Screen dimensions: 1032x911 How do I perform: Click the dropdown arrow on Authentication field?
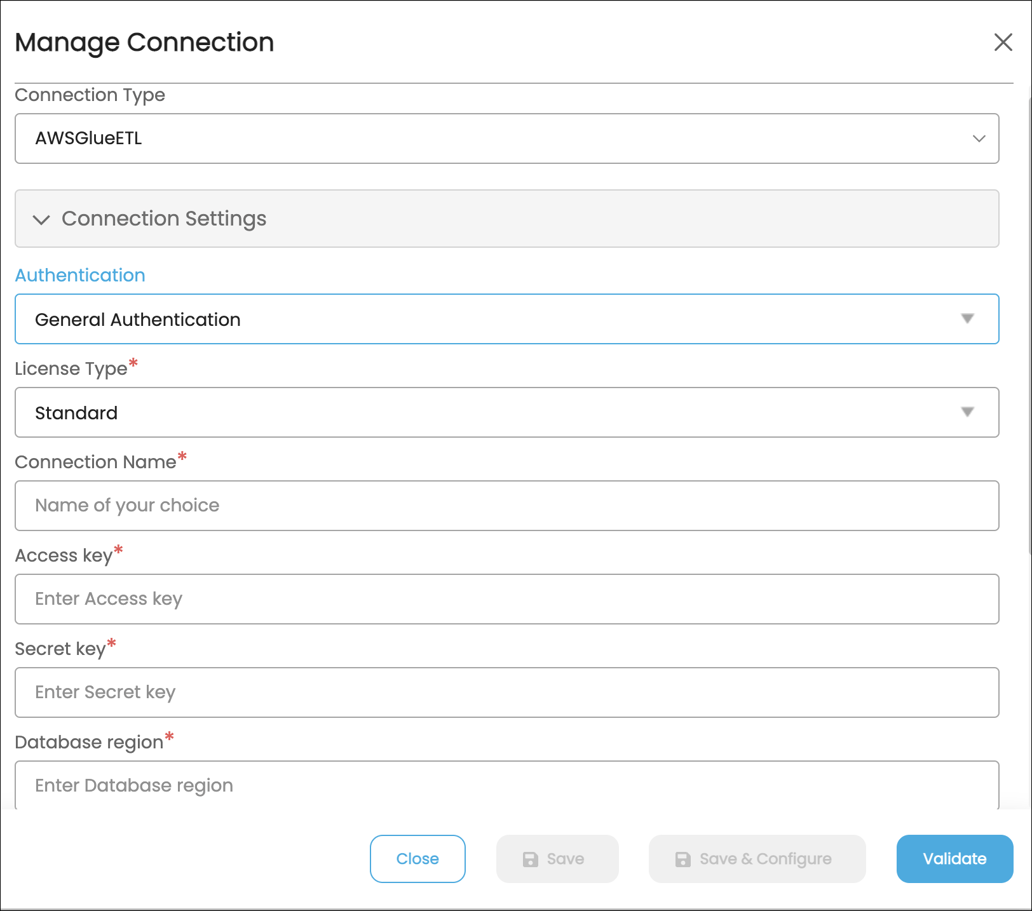(967, 318)
